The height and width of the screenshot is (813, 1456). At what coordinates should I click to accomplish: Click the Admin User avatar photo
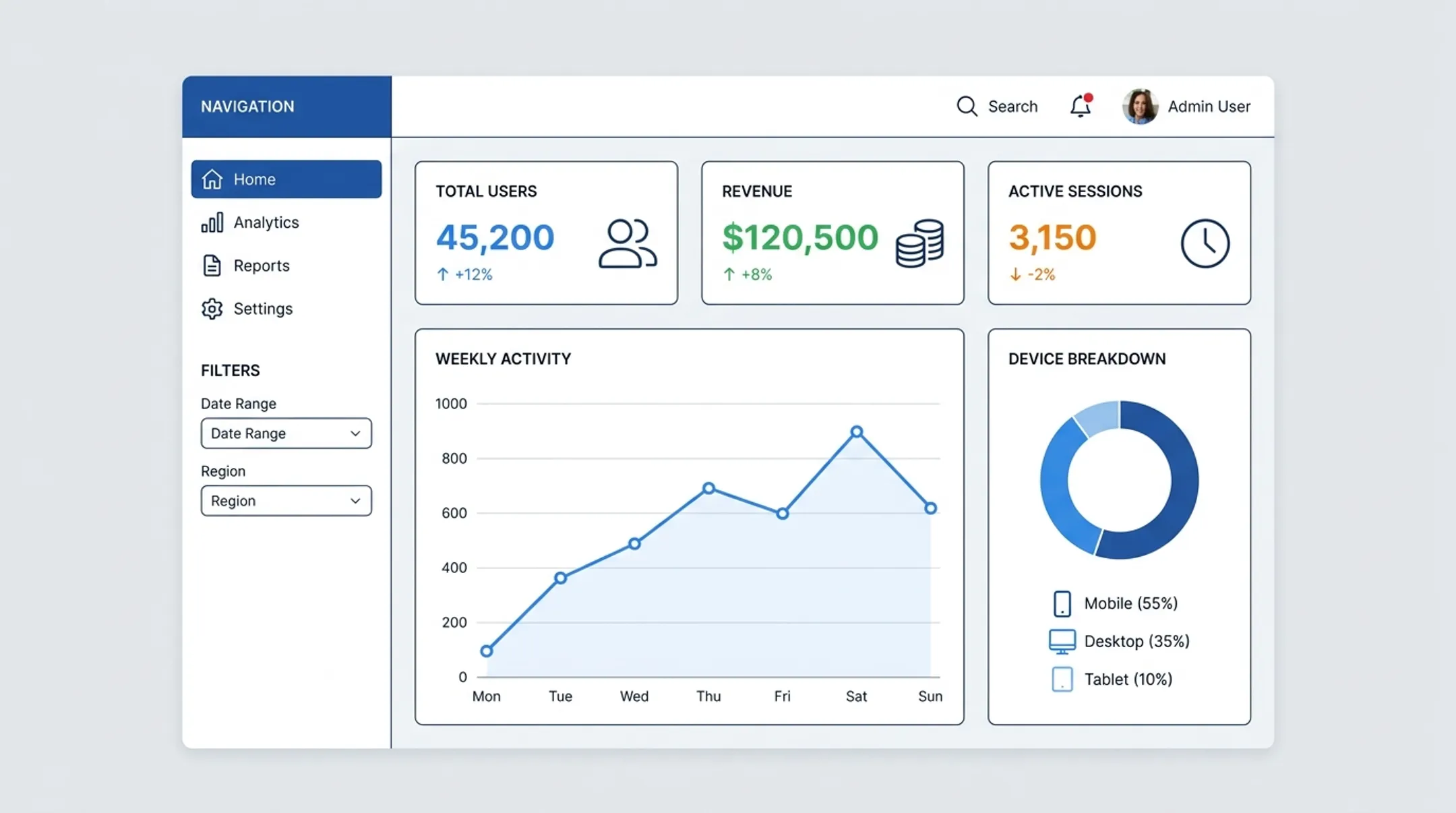(x=1140, y=107)
